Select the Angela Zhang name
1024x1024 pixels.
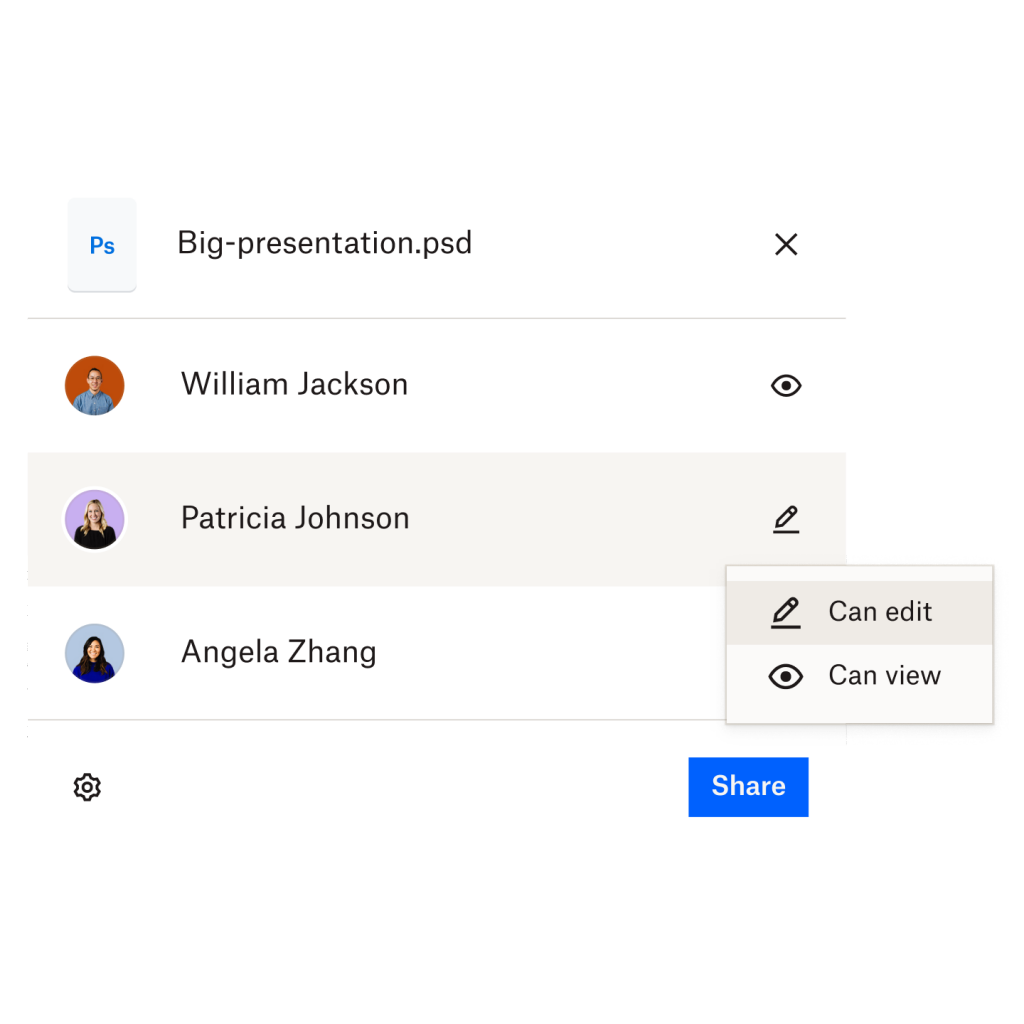point(278,652)
